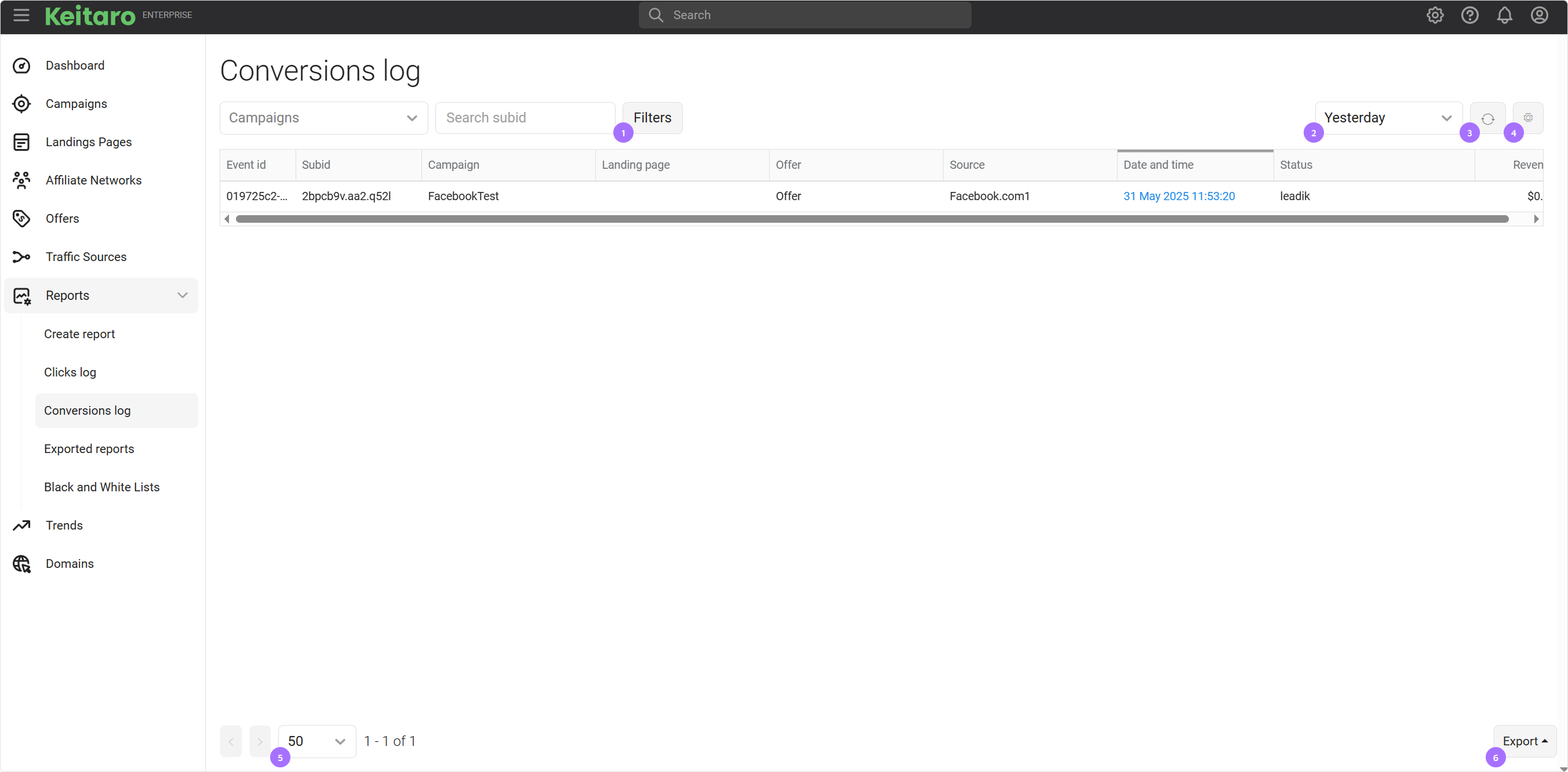1568x772 pixels.
Task: Click the search magnifier icon
Action: (656, 15)
